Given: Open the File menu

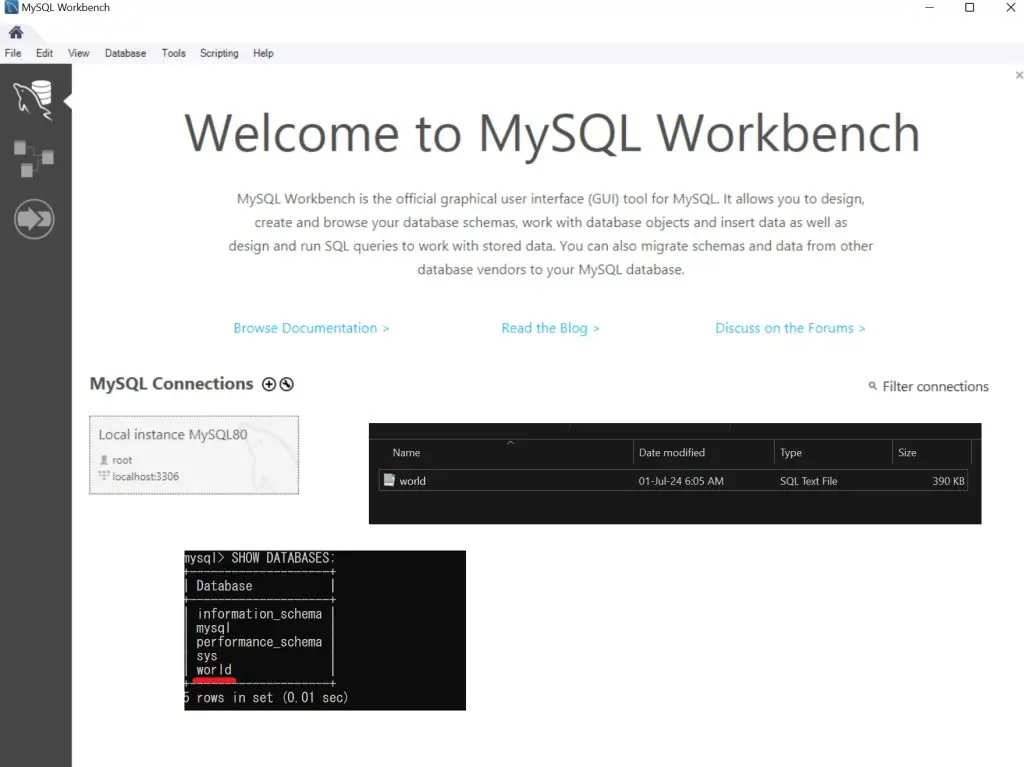Looking at the screenshot, I should coord(13,53).
